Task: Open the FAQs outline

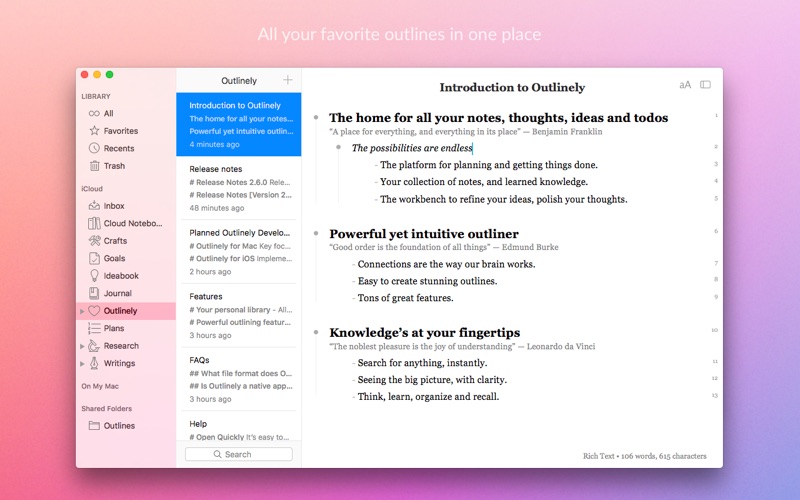Action: pyautogui.click(x=239, y=379)
